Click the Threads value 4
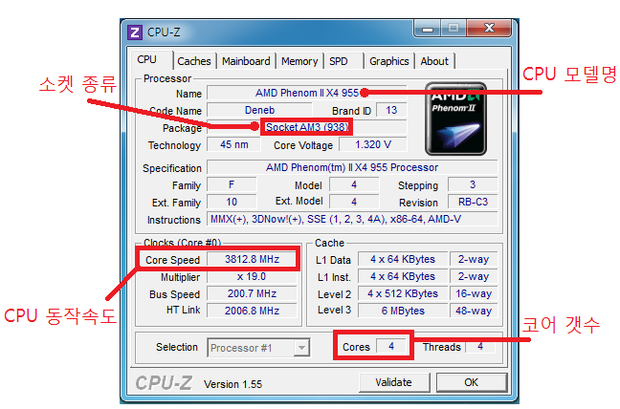This screenshot has width=620, height=409. (x=480, y=347)
